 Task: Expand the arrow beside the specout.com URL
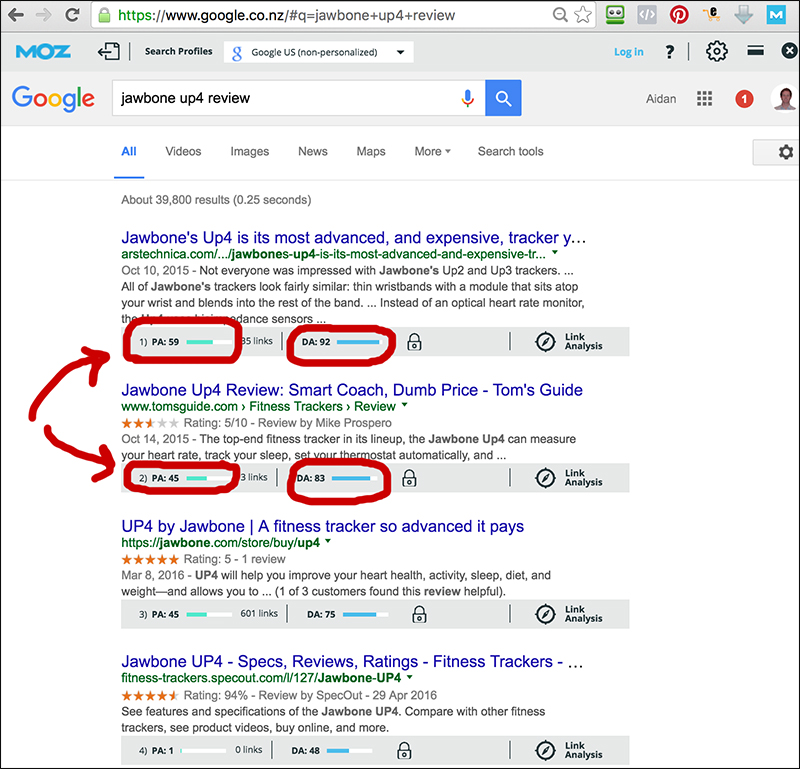pos(410,677)
